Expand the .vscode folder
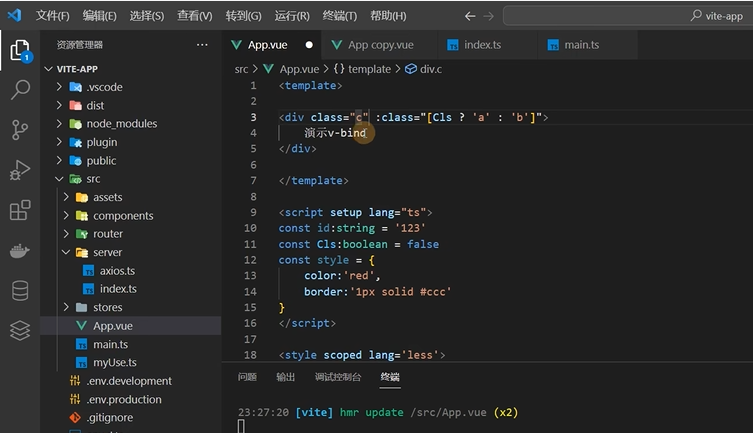753x433 pixels. tap(59, 87)
